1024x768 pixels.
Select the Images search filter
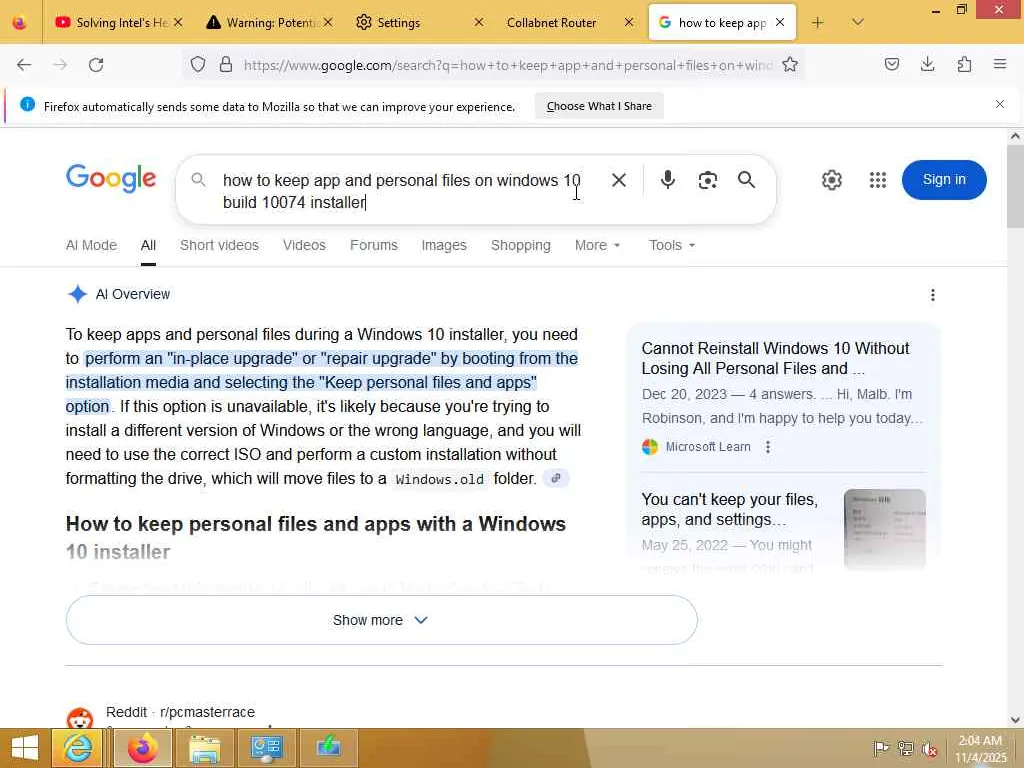[444, 246]
